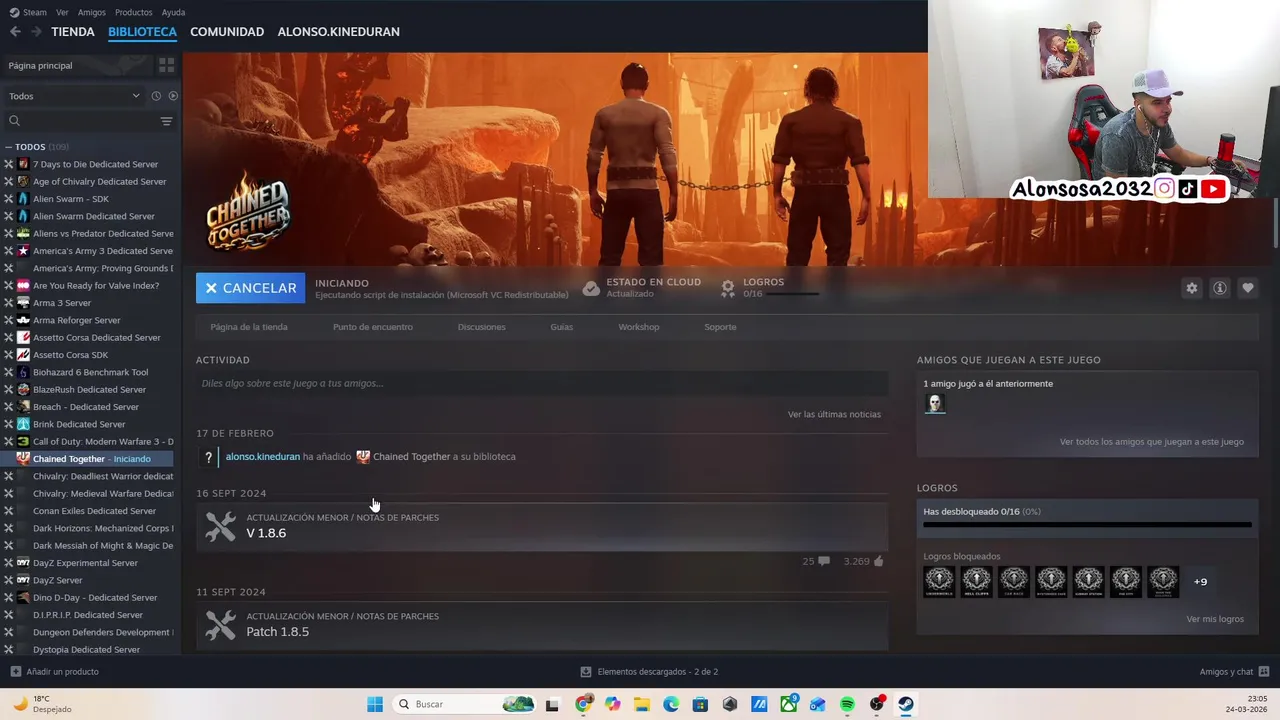Viewport: 1280px width, 720px height.
Task: Click the Estado en Cloud icon
Action: coord(591,288)
